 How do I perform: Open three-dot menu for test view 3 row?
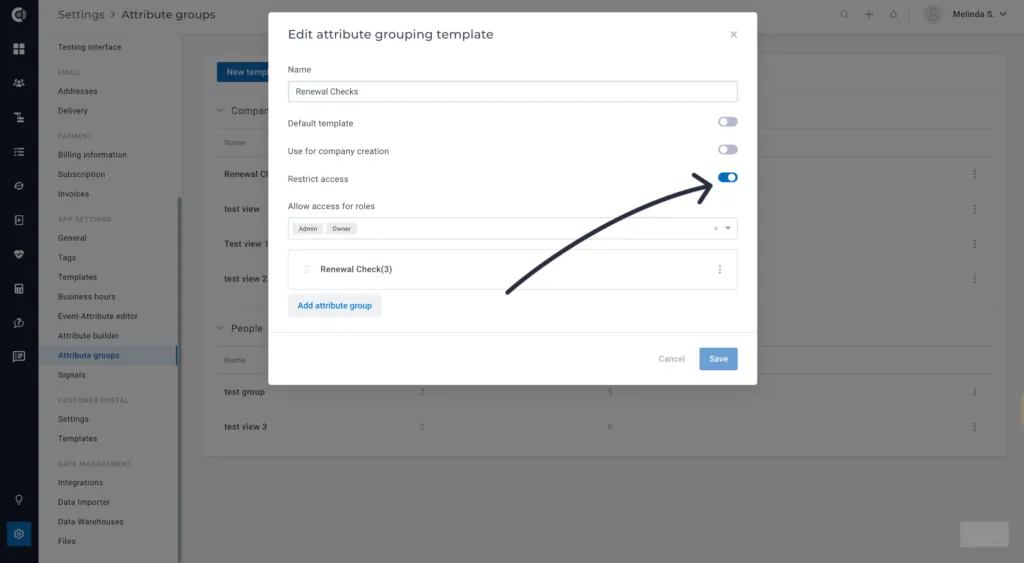click(974, 426)
